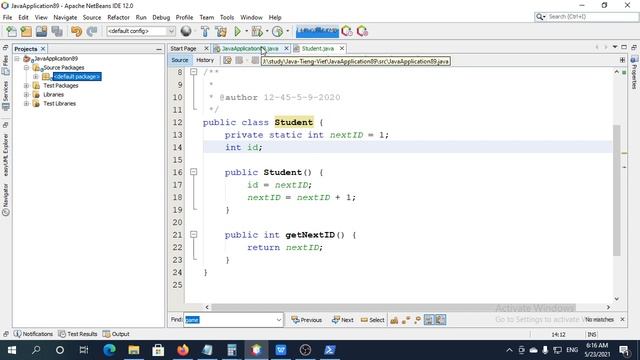Viewport: 640px width, 360px height.
Task: Switch editor to Source view
Action: [x=180, y=60]
